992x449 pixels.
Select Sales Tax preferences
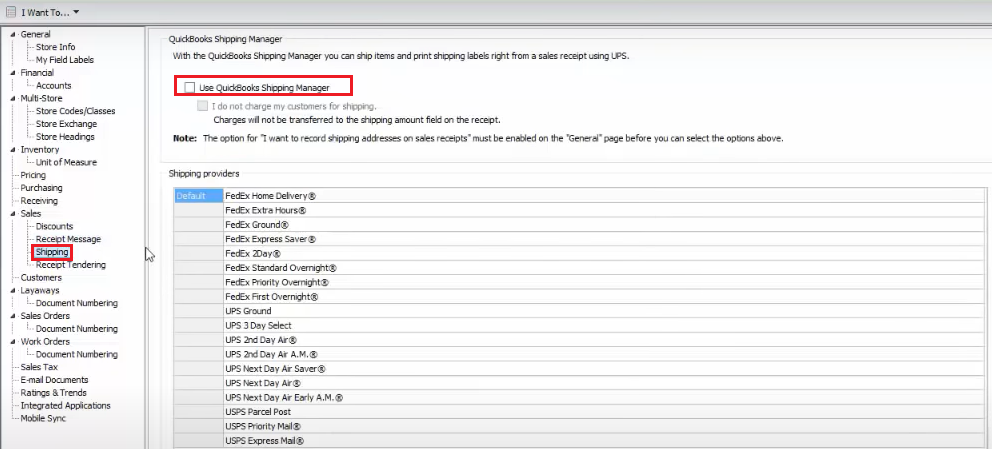click(x=39, y=367)
